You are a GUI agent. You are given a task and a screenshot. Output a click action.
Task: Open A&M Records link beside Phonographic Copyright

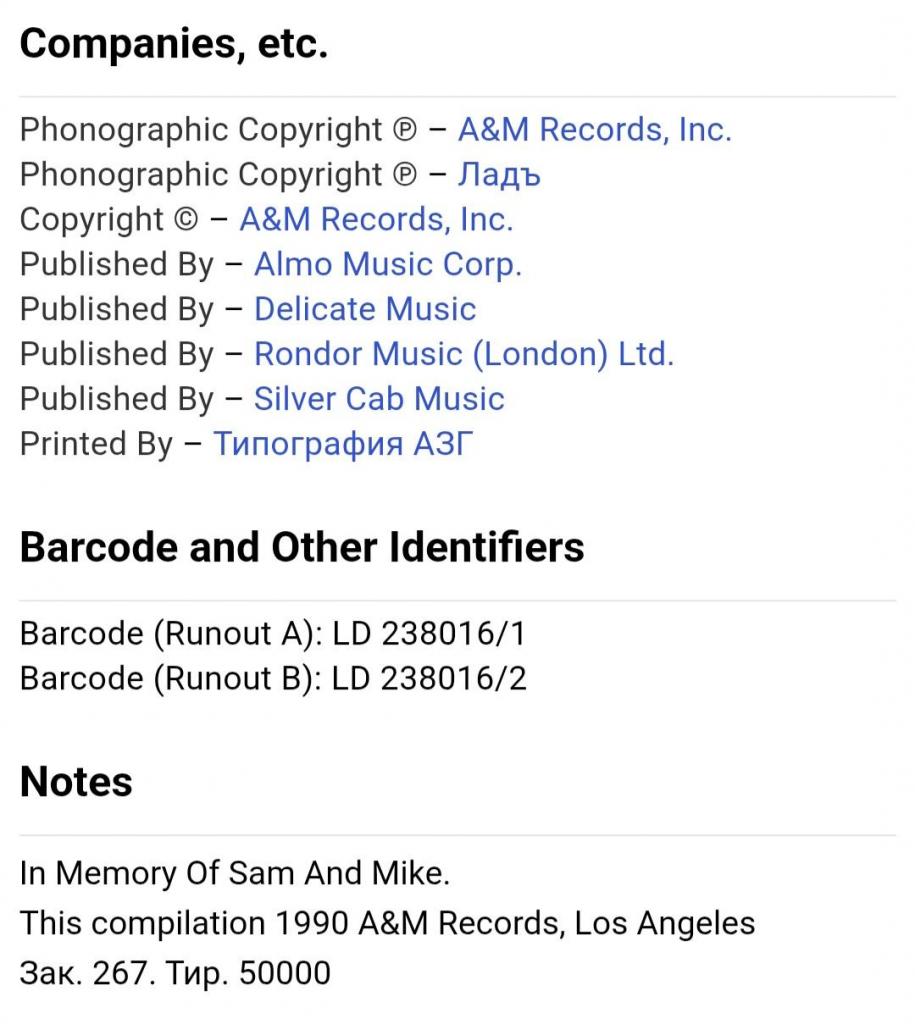(x=594, y=130)
